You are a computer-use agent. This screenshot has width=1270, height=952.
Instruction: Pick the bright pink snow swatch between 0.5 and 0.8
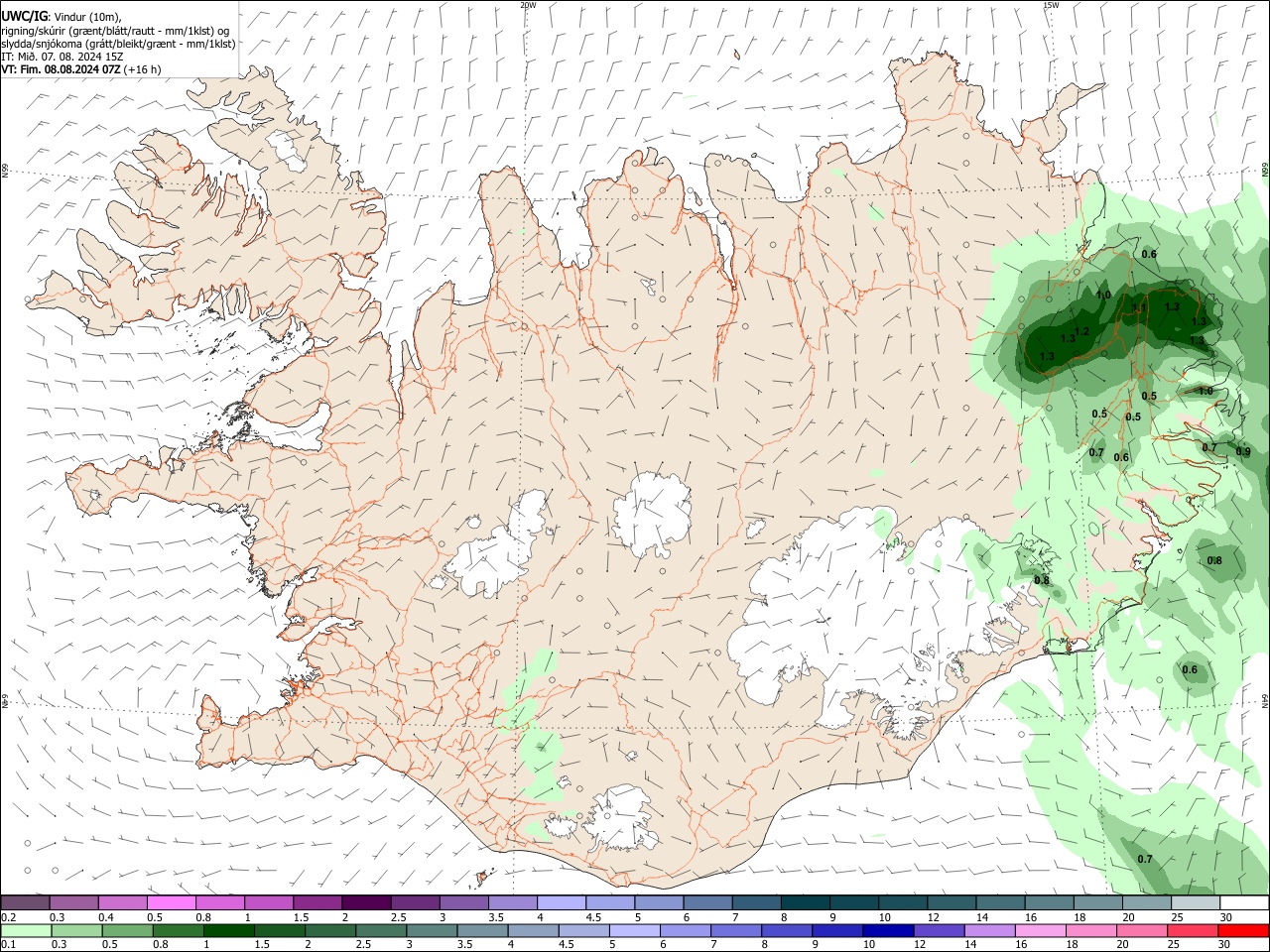point(172,902)
